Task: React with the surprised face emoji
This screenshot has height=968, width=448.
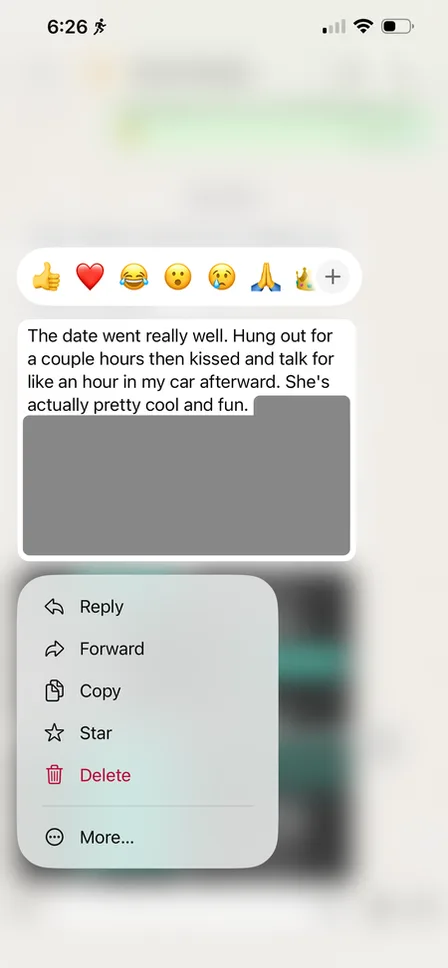Action: coord(178,277)
